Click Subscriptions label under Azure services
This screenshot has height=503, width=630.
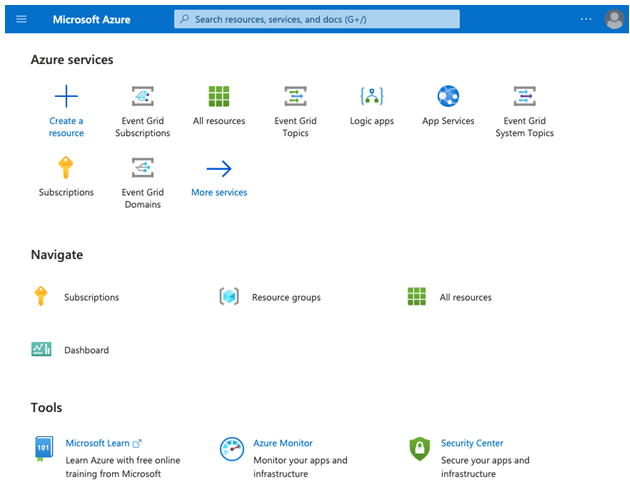[66, 192]
